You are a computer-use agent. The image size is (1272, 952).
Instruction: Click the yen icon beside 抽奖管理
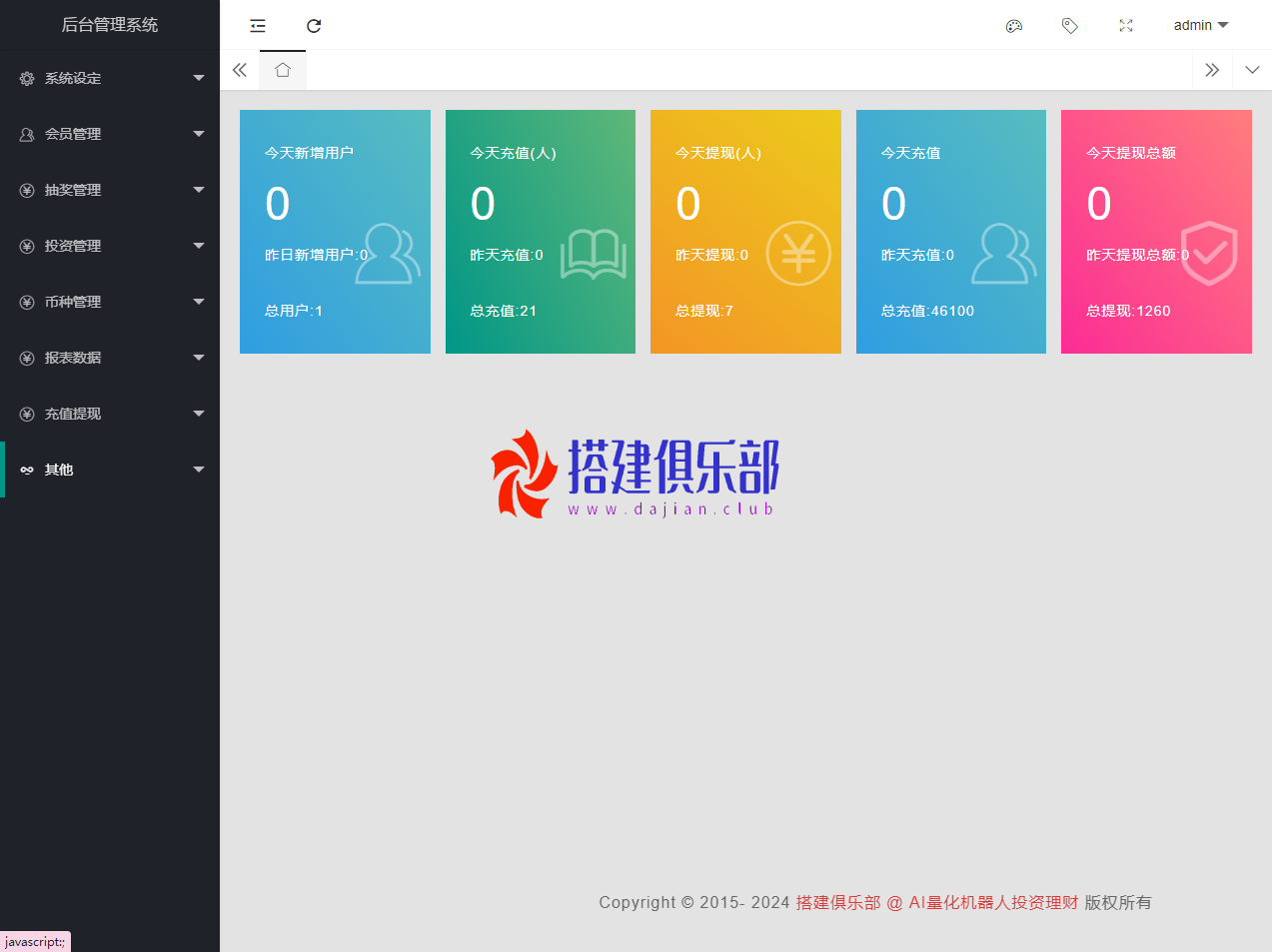tap(27, 190)
